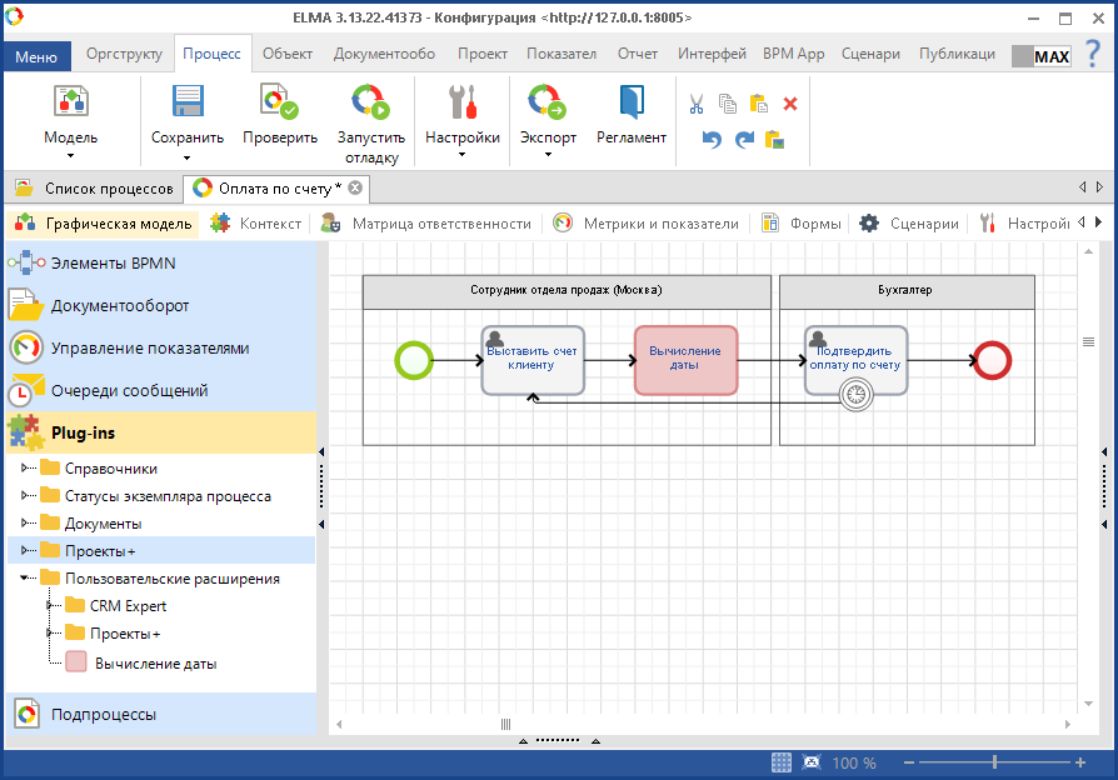Click the paste special icon beside Redo
Viewport: 1118px width, 780px height.
click(774, 139)
